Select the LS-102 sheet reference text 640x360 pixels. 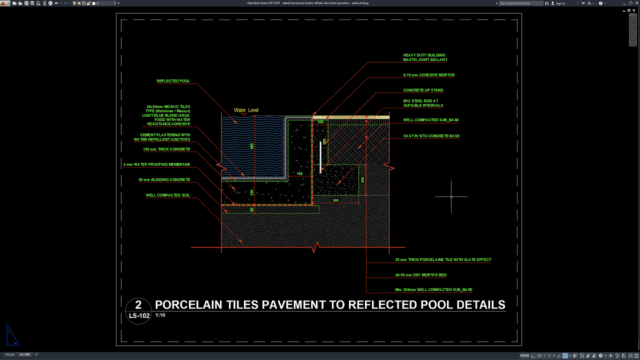(x=139, y=316)
